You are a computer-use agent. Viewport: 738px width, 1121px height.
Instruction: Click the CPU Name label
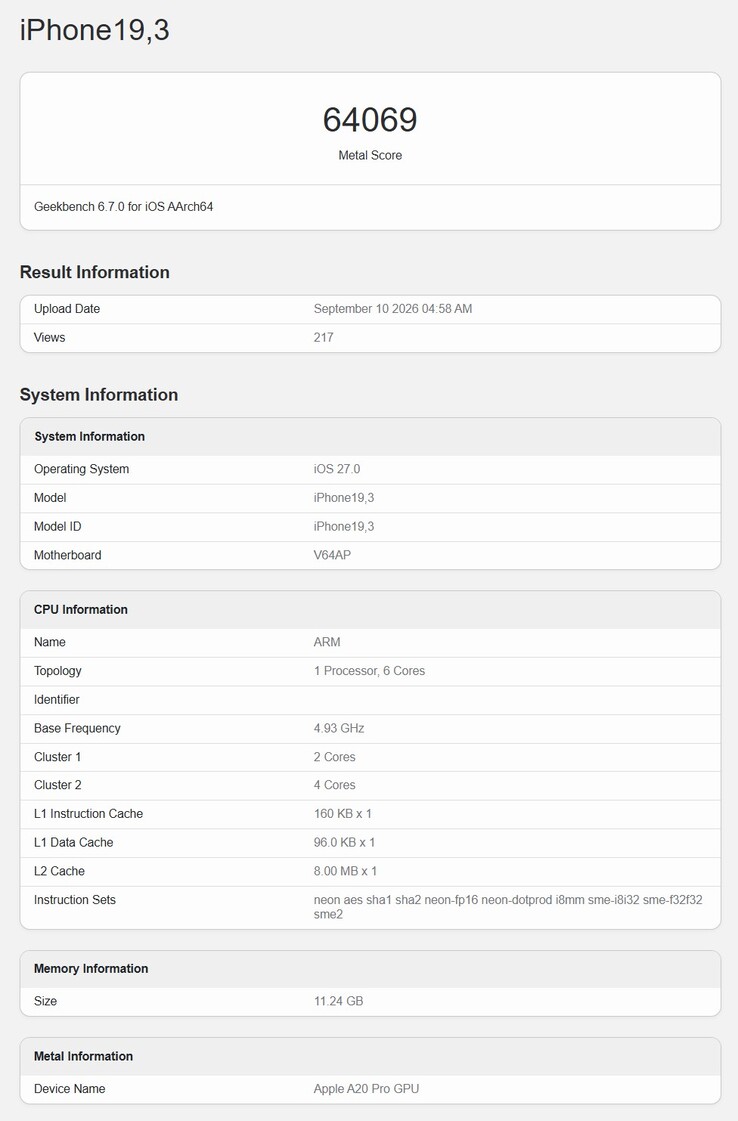50,642
